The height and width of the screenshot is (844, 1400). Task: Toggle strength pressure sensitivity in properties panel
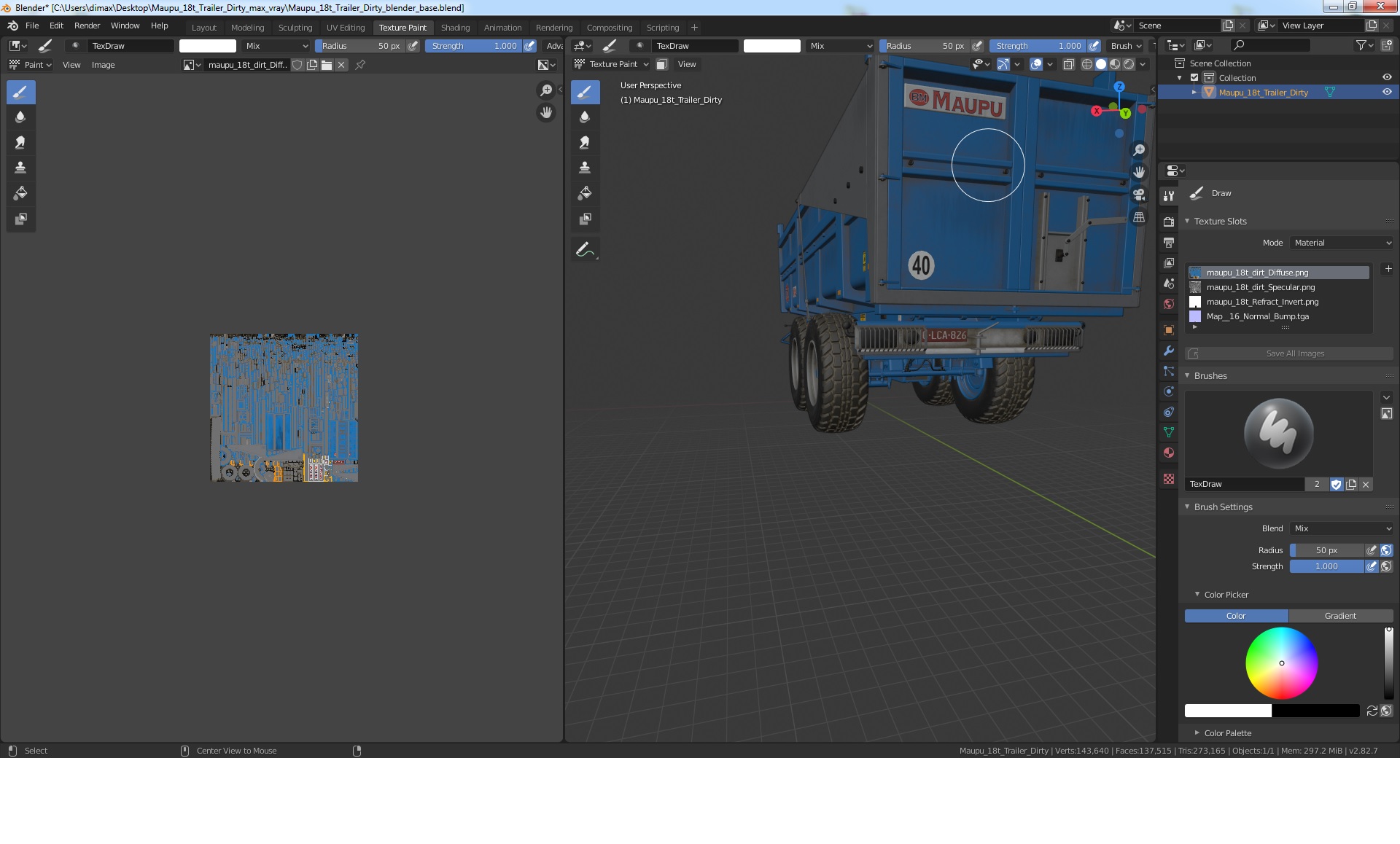coord(1372,566)
